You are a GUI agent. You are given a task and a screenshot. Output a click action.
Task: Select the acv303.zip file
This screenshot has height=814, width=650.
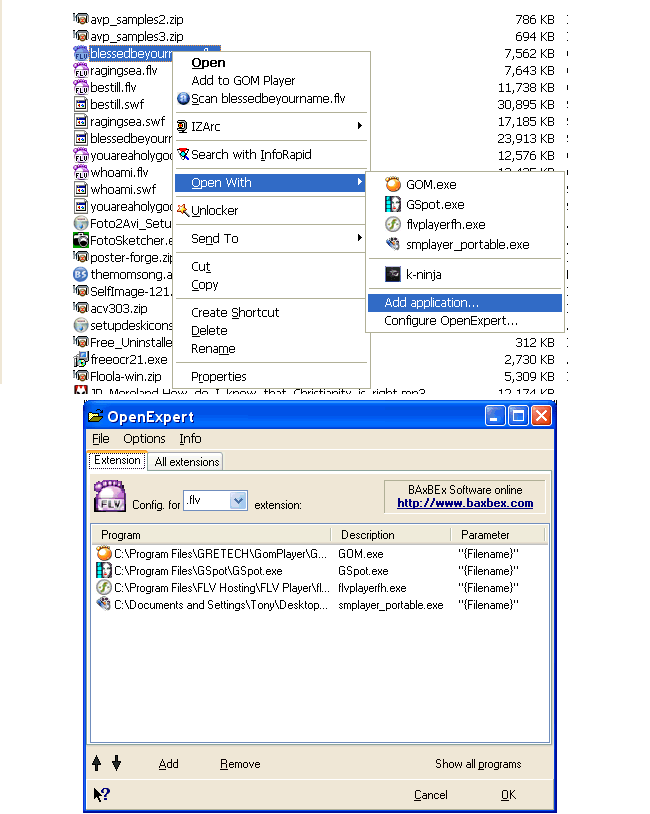[x=119, y=308]
